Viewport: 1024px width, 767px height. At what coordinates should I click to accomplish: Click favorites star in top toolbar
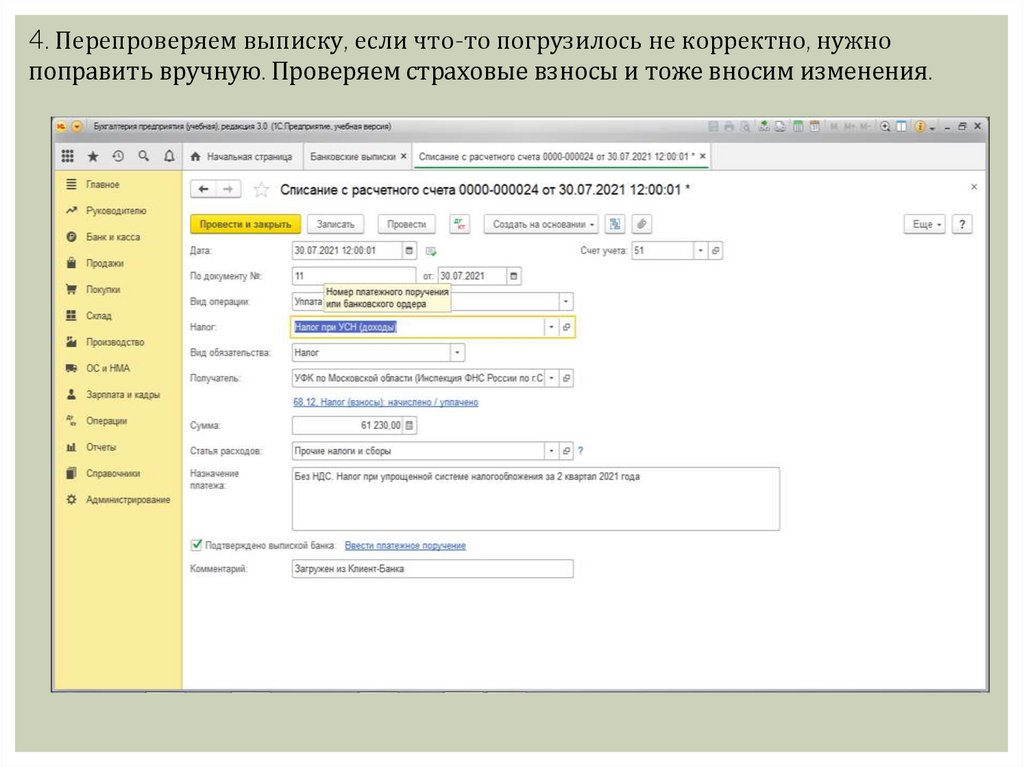(x=93, y=157)
